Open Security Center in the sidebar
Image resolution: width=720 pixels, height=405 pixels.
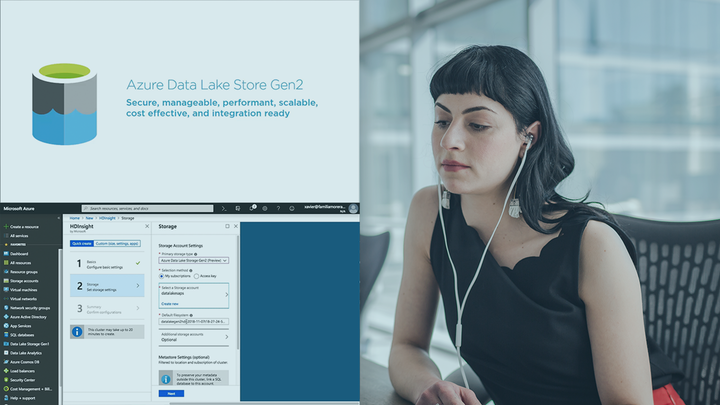(19, 380)
